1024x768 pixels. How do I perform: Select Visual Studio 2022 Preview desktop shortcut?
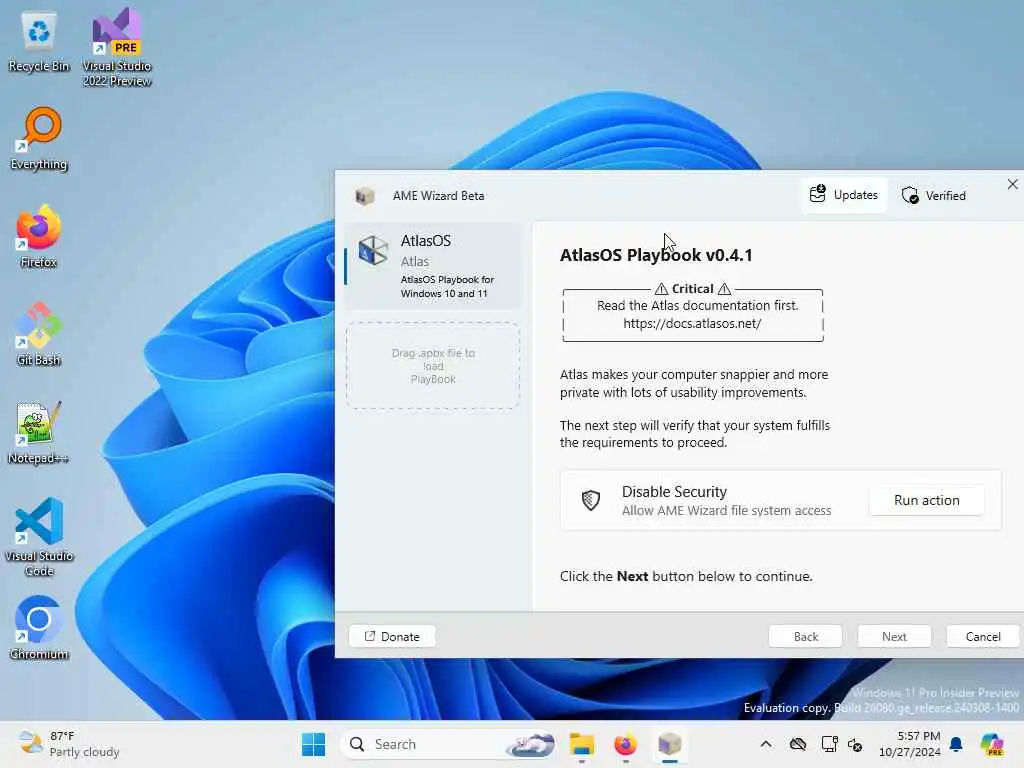pos(117,47)
